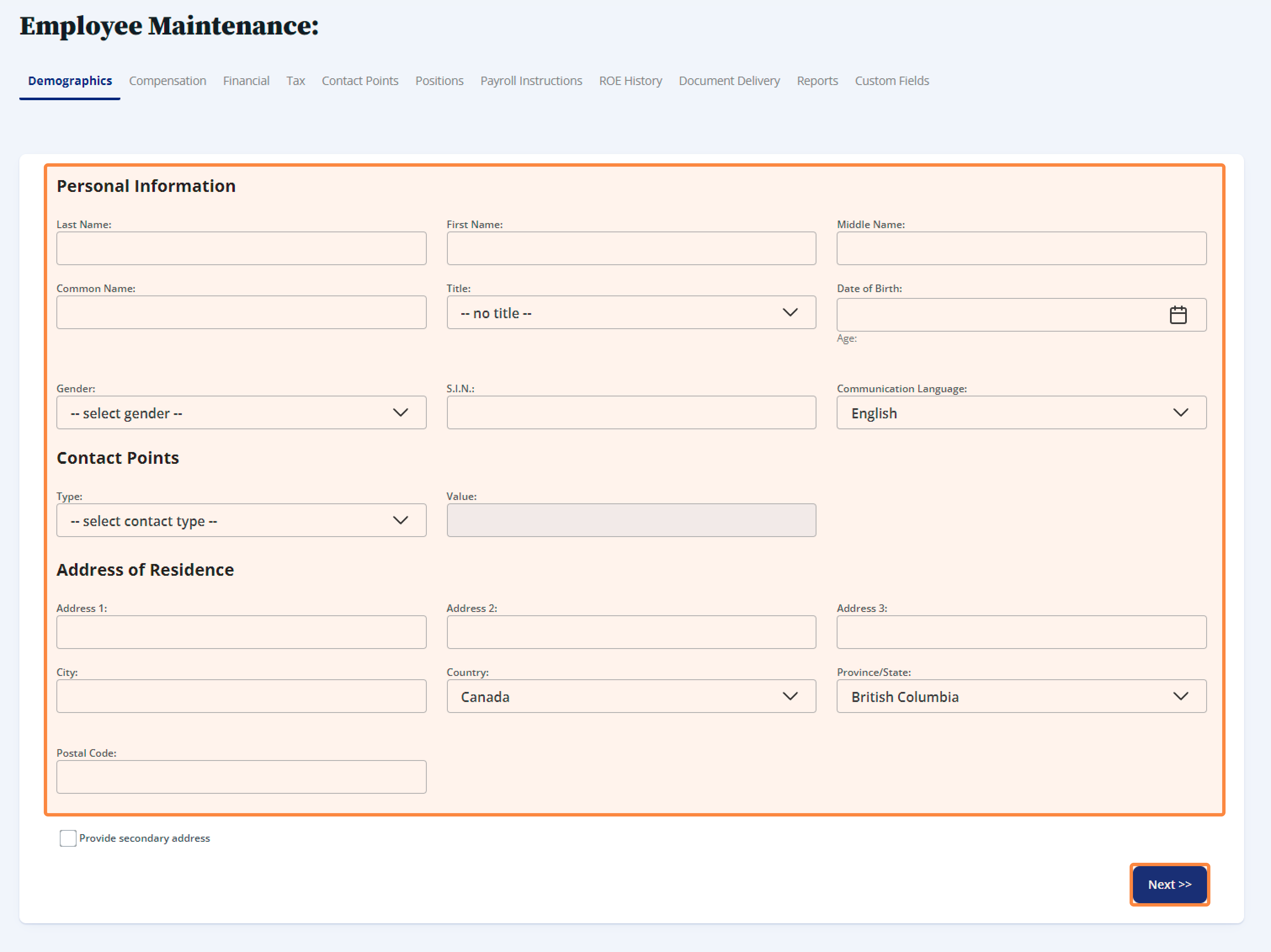The width and height of the screenshot is (1271, 952).
Task: Focus the Last Name field
Action: 241,248
